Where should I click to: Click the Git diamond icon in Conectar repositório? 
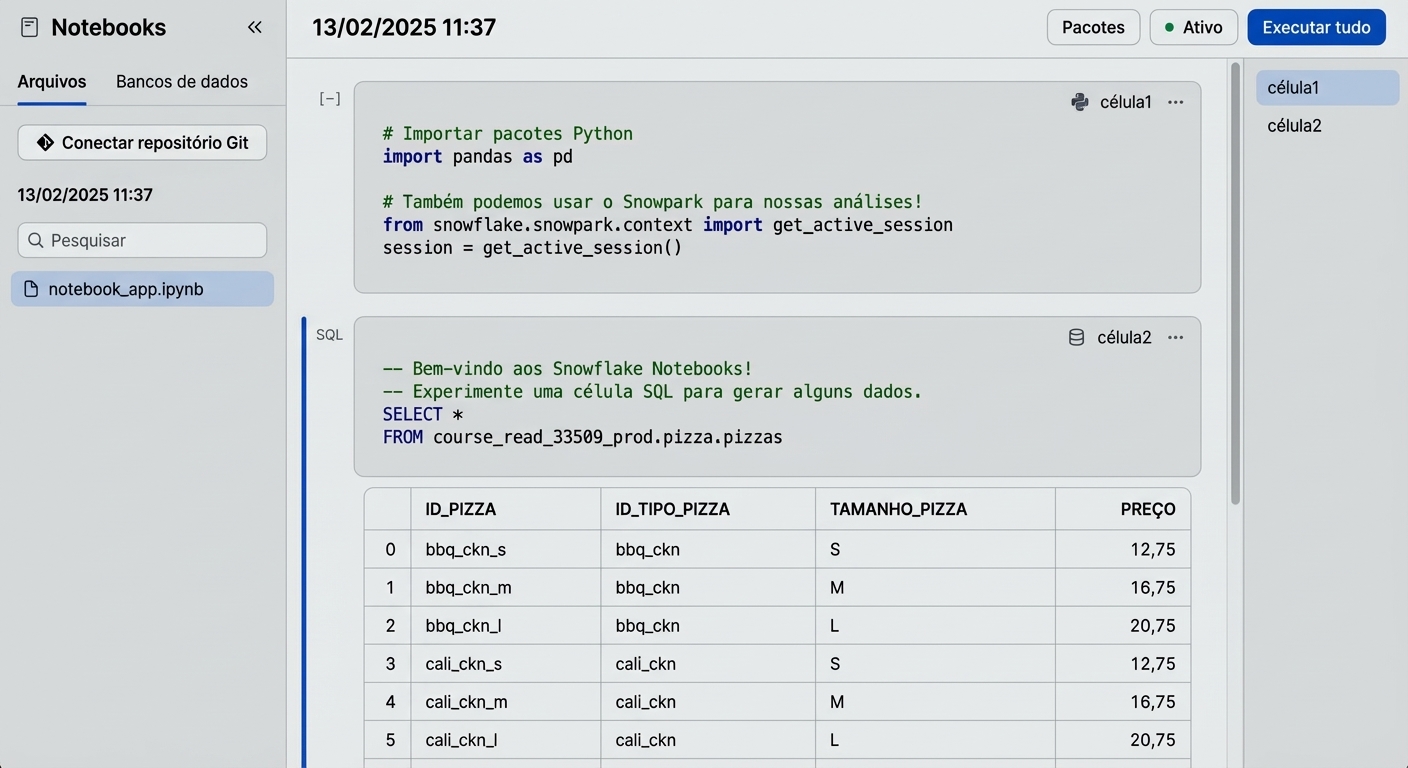45,143
